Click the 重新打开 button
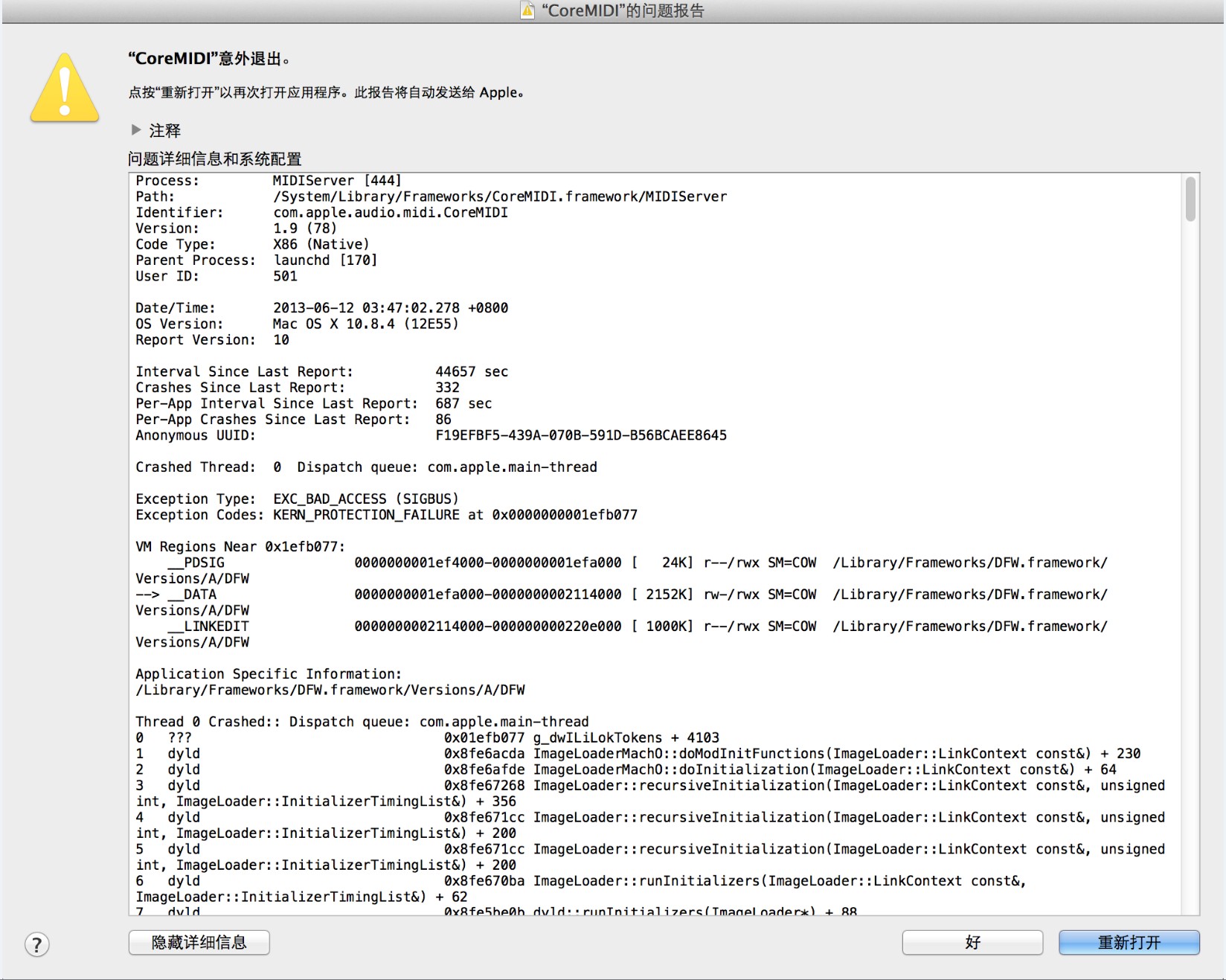The width and height of the screenshot is (1226, 980). pos(1129,942)
